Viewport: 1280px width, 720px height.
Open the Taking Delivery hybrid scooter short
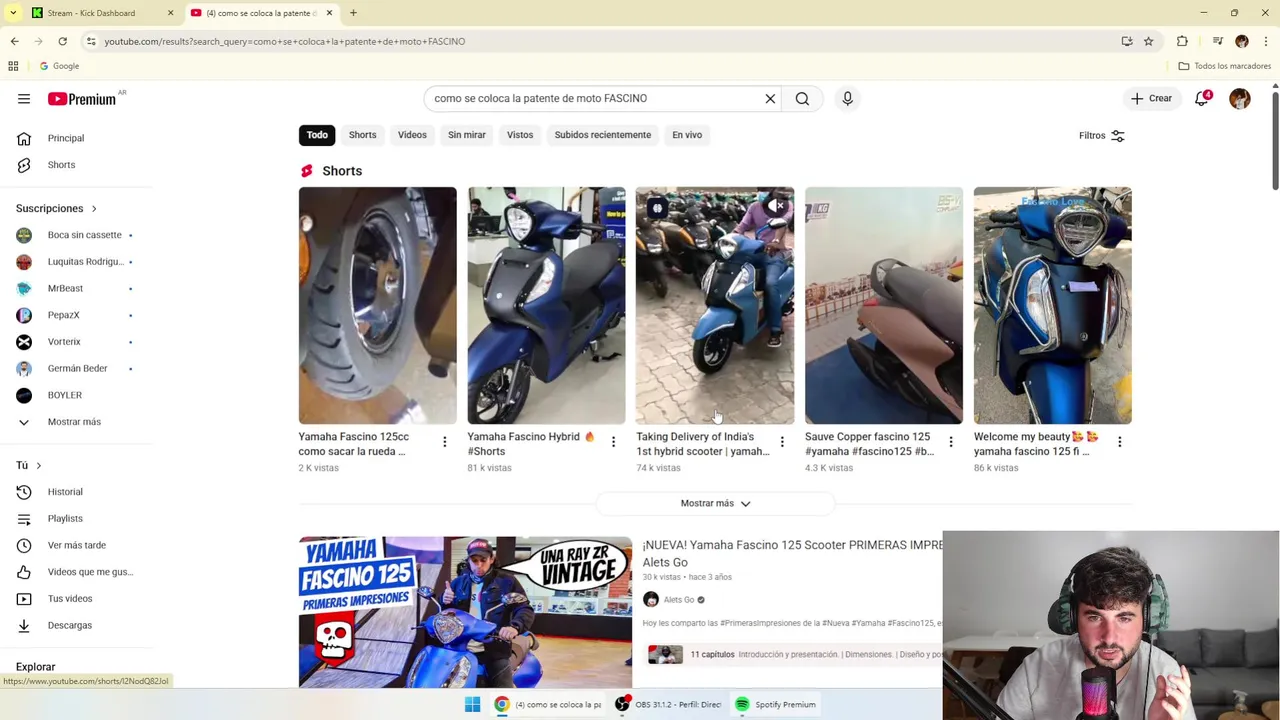(x=715, y=305)
